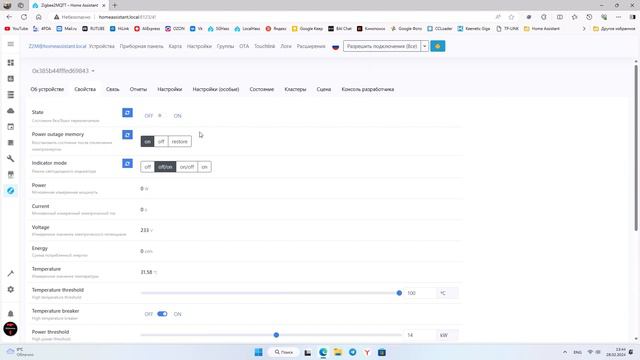Add page to favorites star

coord(511,17)
